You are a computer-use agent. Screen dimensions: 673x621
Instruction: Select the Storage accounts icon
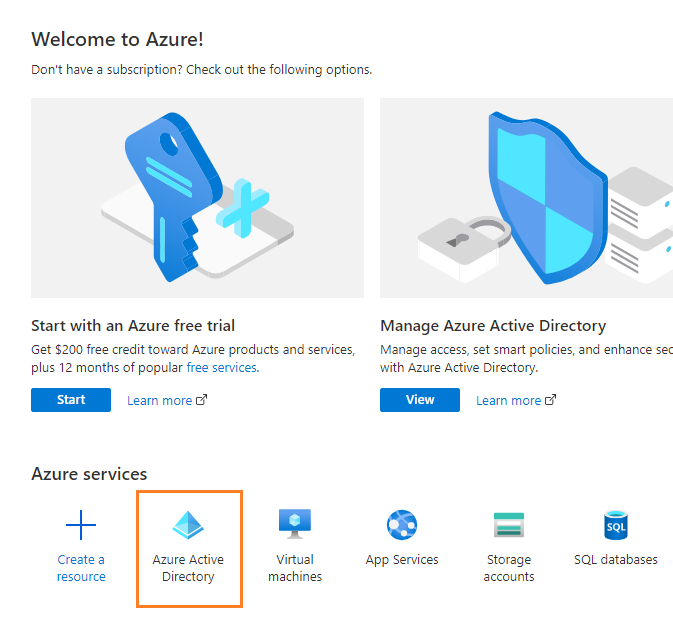click(509, 525)
